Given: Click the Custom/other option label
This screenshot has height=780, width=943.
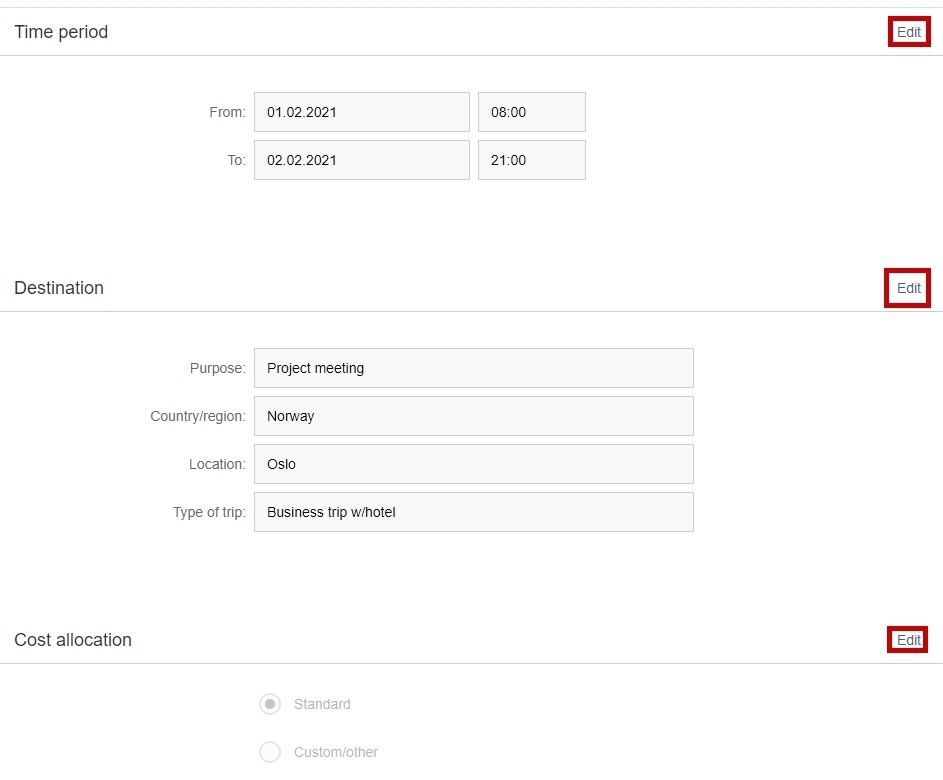Looking at the screenshot, I should click(336, 752).
